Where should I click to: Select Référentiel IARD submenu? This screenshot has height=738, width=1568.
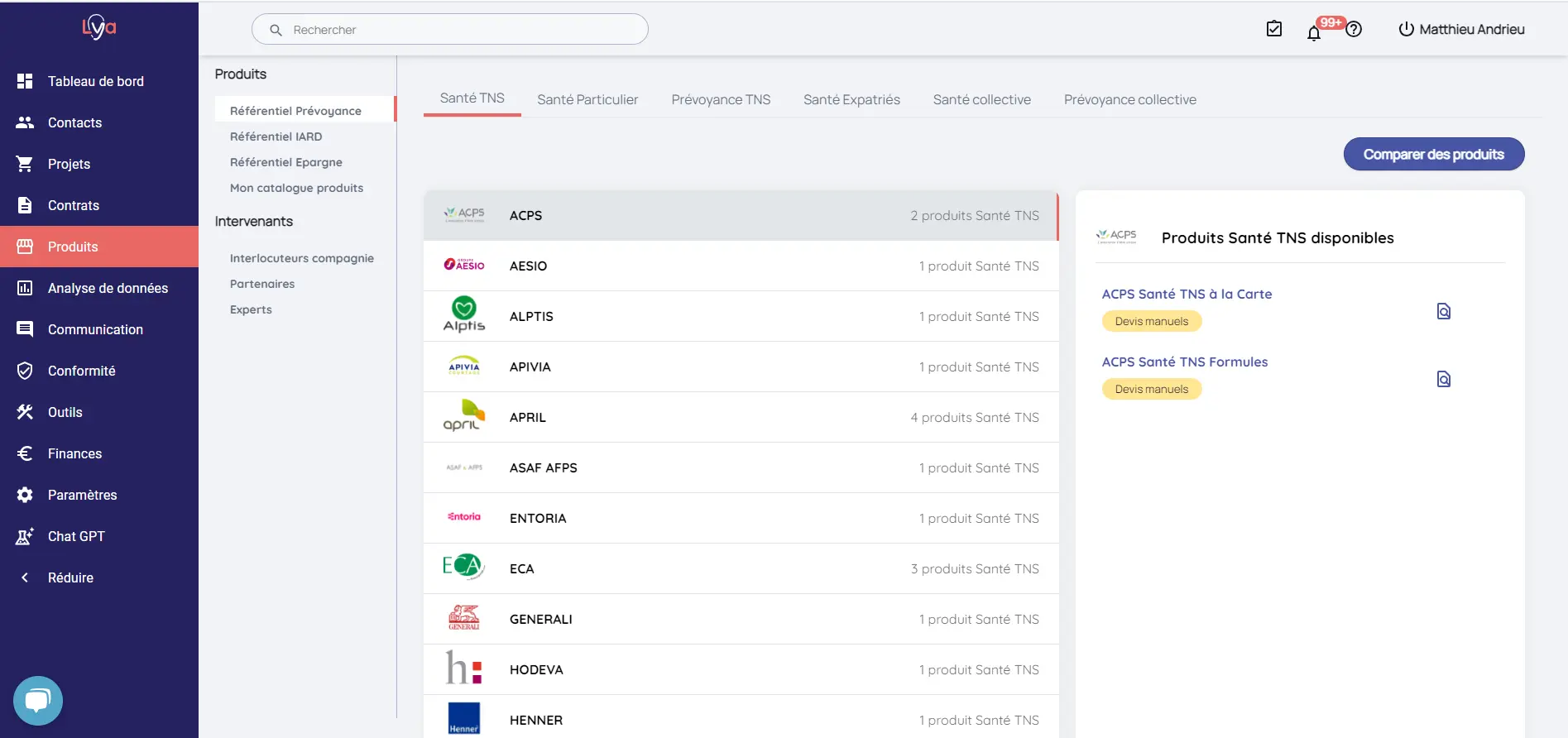click(x=276, y=137)
